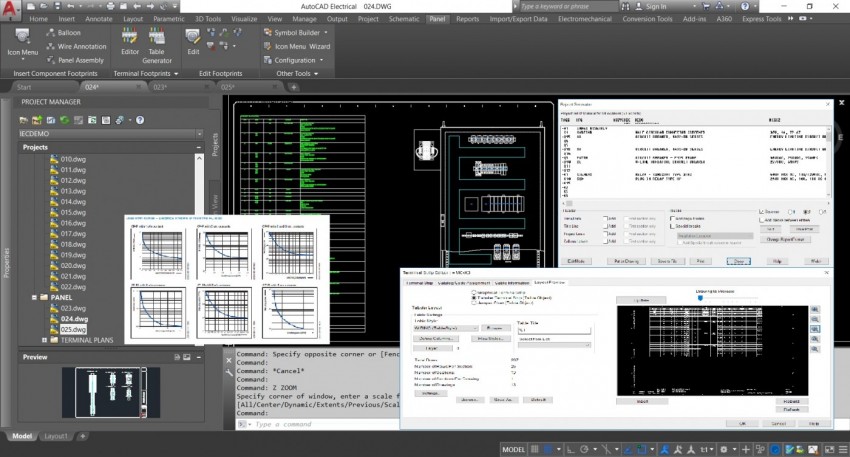Switch to the Reports ribbon tab
Image resolution: width=850 pixels, height=457 pixels.
point(467,19)
